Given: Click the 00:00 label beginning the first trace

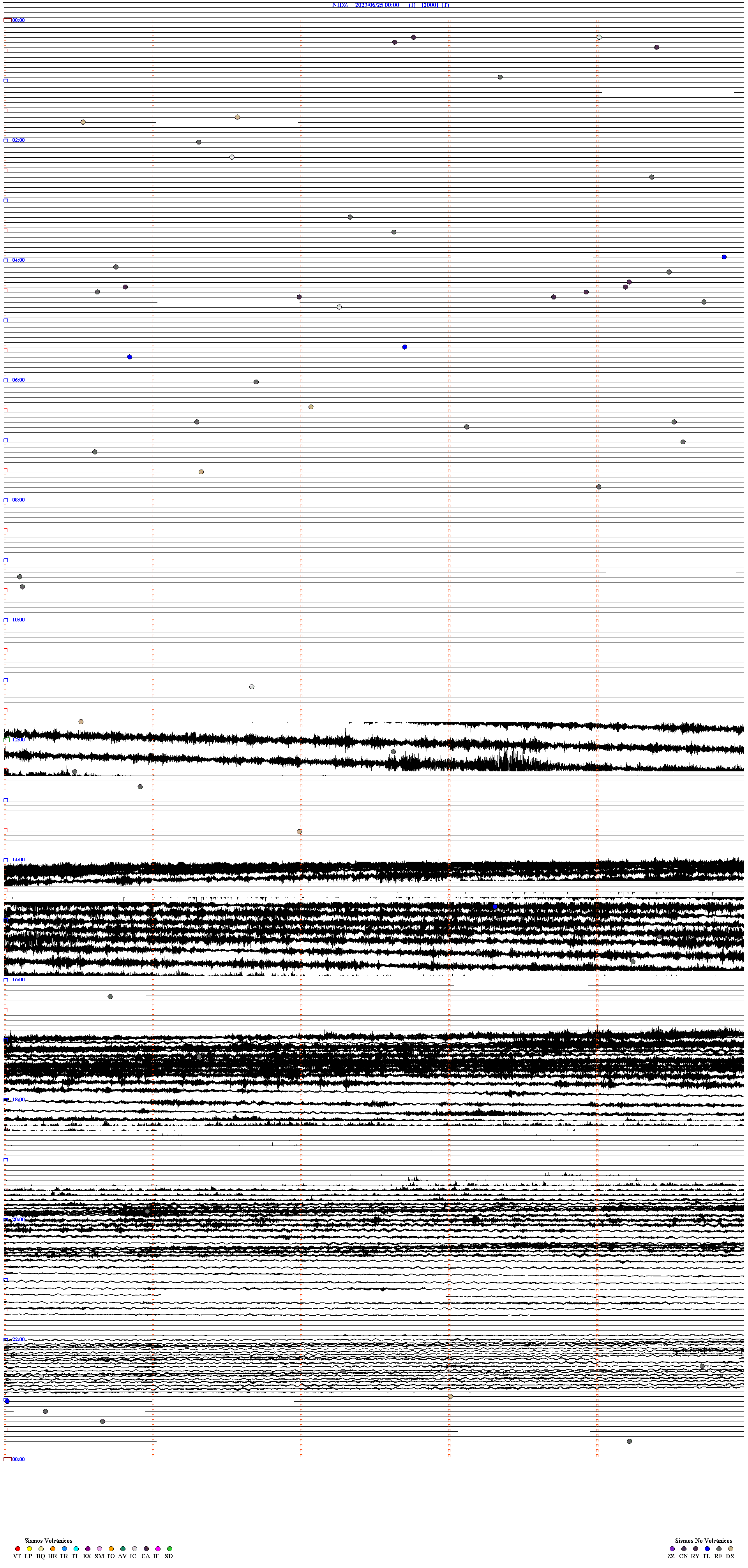Looking at the screenshot, I should (x=18, y=20).
